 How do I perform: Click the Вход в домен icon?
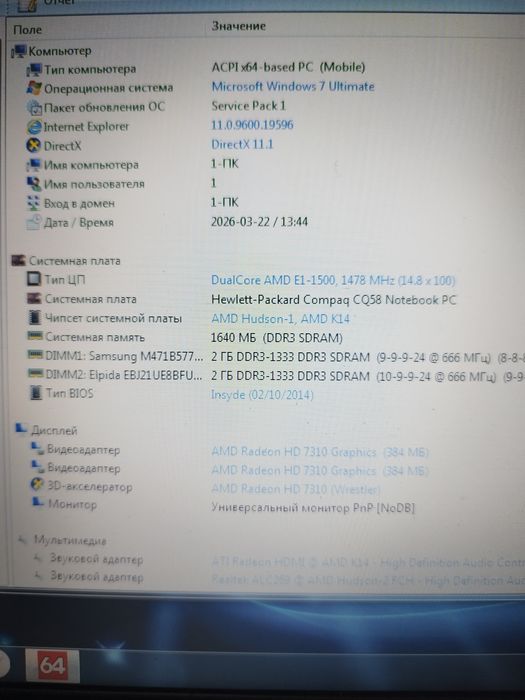tap(34, 203)
